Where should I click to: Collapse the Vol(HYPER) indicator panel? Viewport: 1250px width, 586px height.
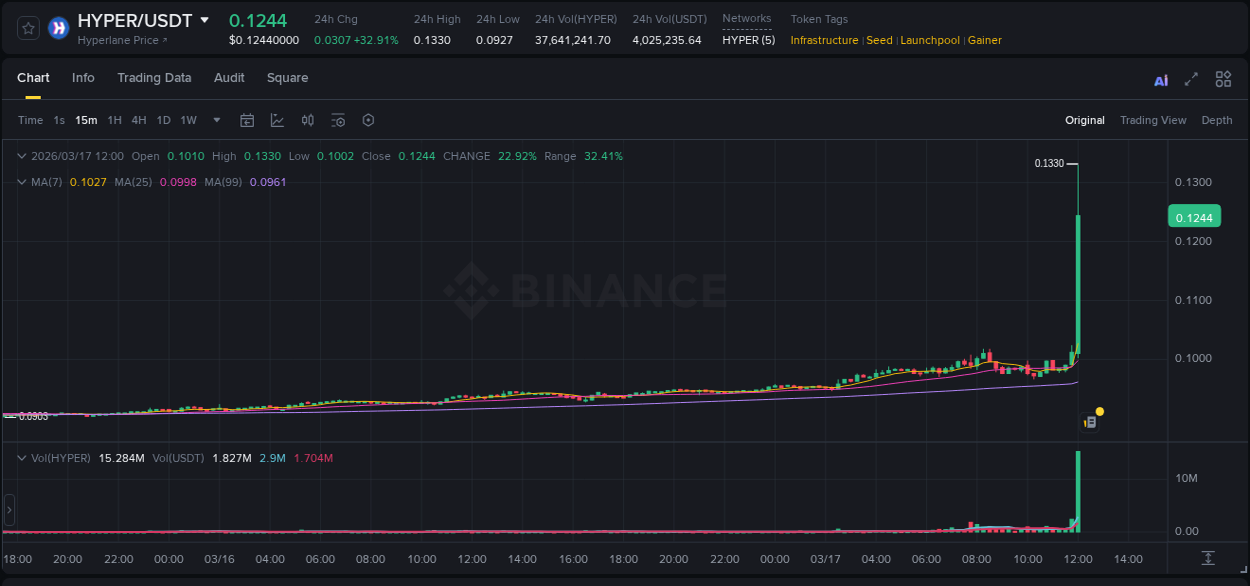point(22,457)
